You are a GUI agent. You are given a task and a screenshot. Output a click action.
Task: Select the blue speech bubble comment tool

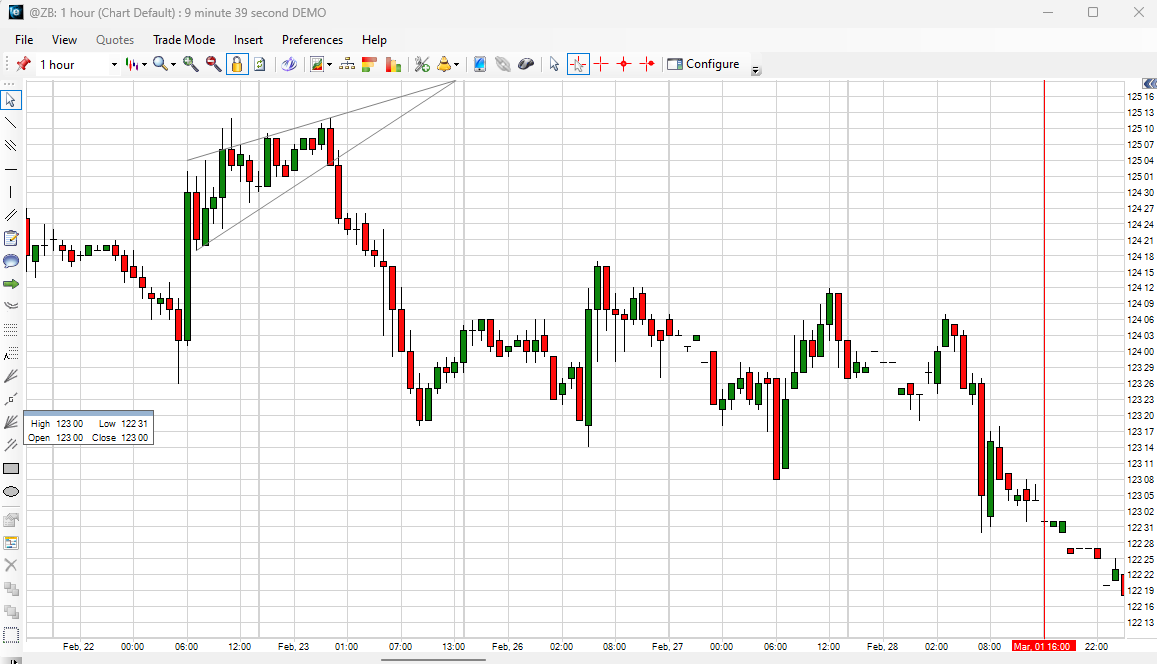[11, 260]
